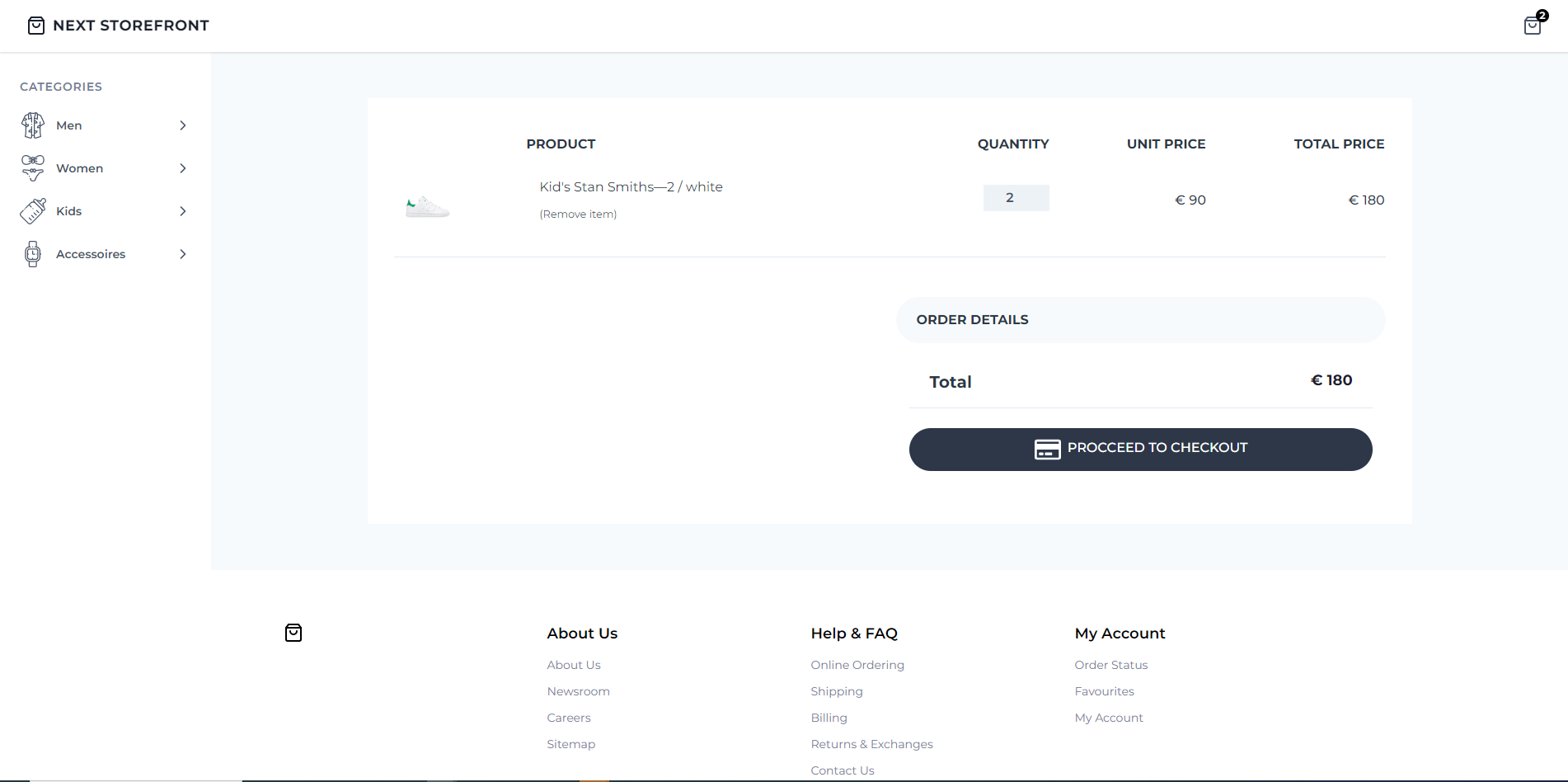1568x782 pixels.
Task: Click the footer shopping bag logo
Action: pyautogui.click(x=293, y=633)
